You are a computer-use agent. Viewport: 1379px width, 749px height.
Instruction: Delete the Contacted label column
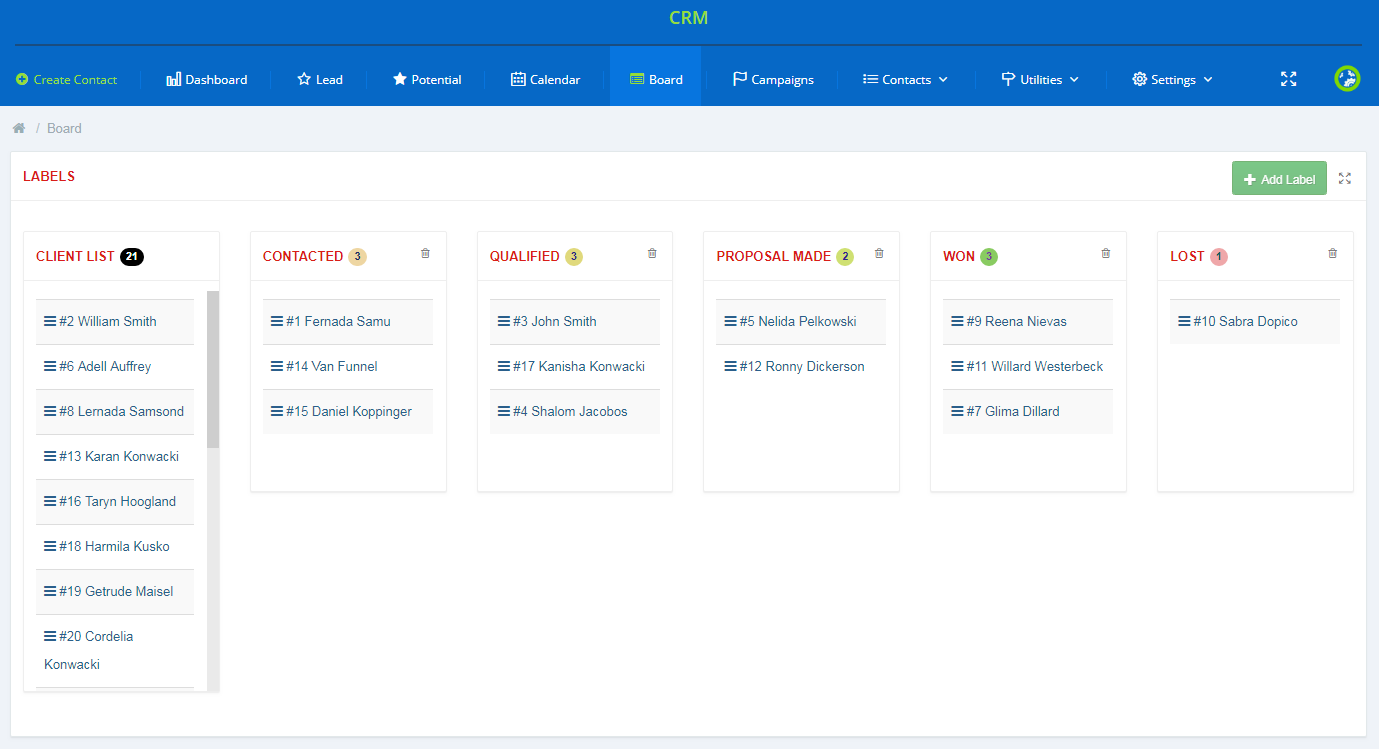coord(425,254)
